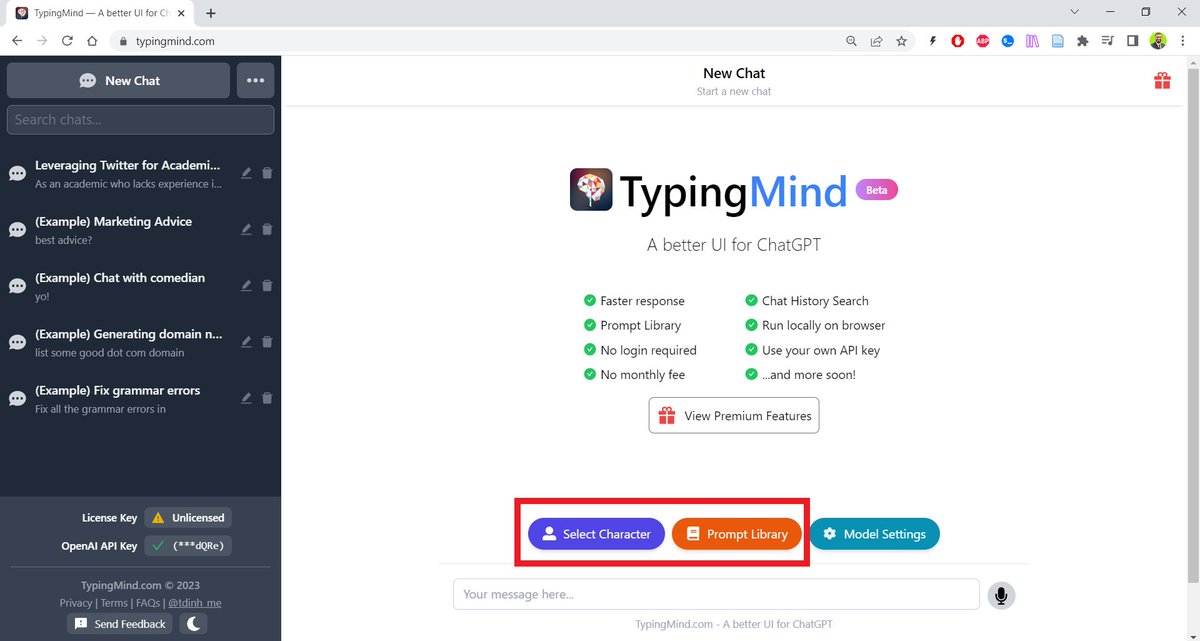This screenshot has width=1200, height=641.
Task: Open the Unlicensed license key warning
Action: (187, 517)
